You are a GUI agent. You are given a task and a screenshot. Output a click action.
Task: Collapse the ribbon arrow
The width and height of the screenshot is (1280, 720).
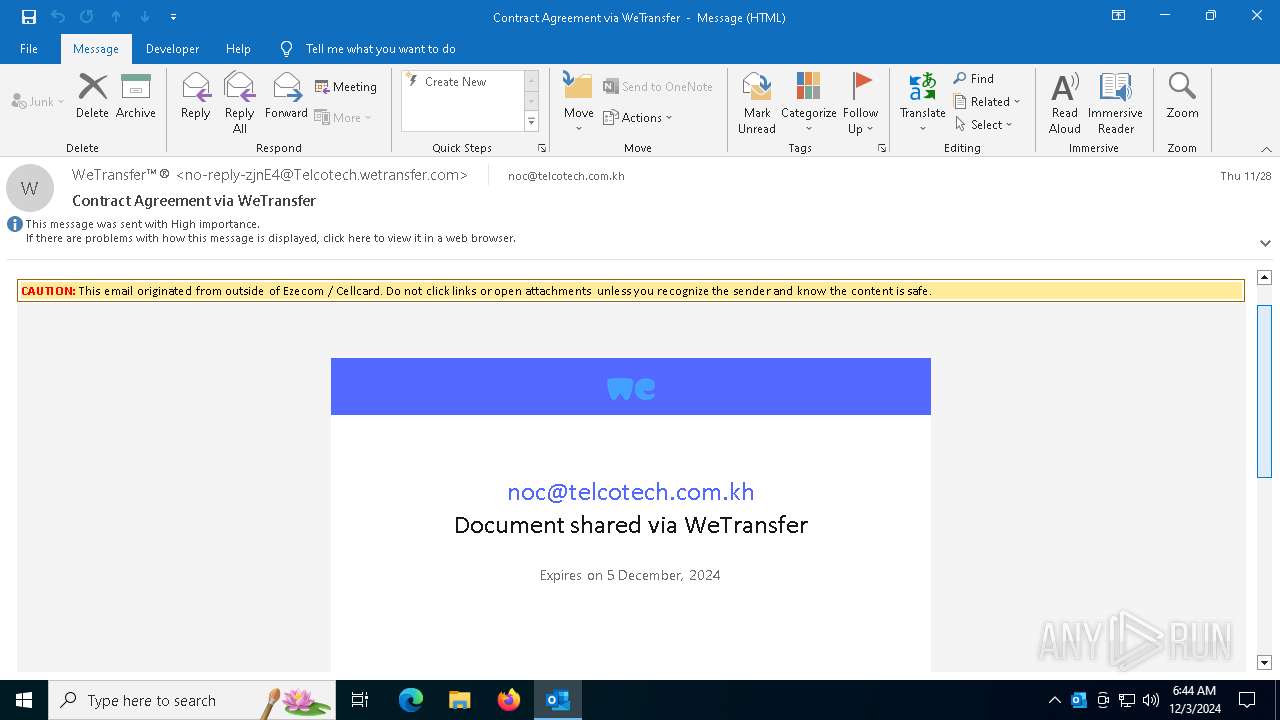(1266, 148)
